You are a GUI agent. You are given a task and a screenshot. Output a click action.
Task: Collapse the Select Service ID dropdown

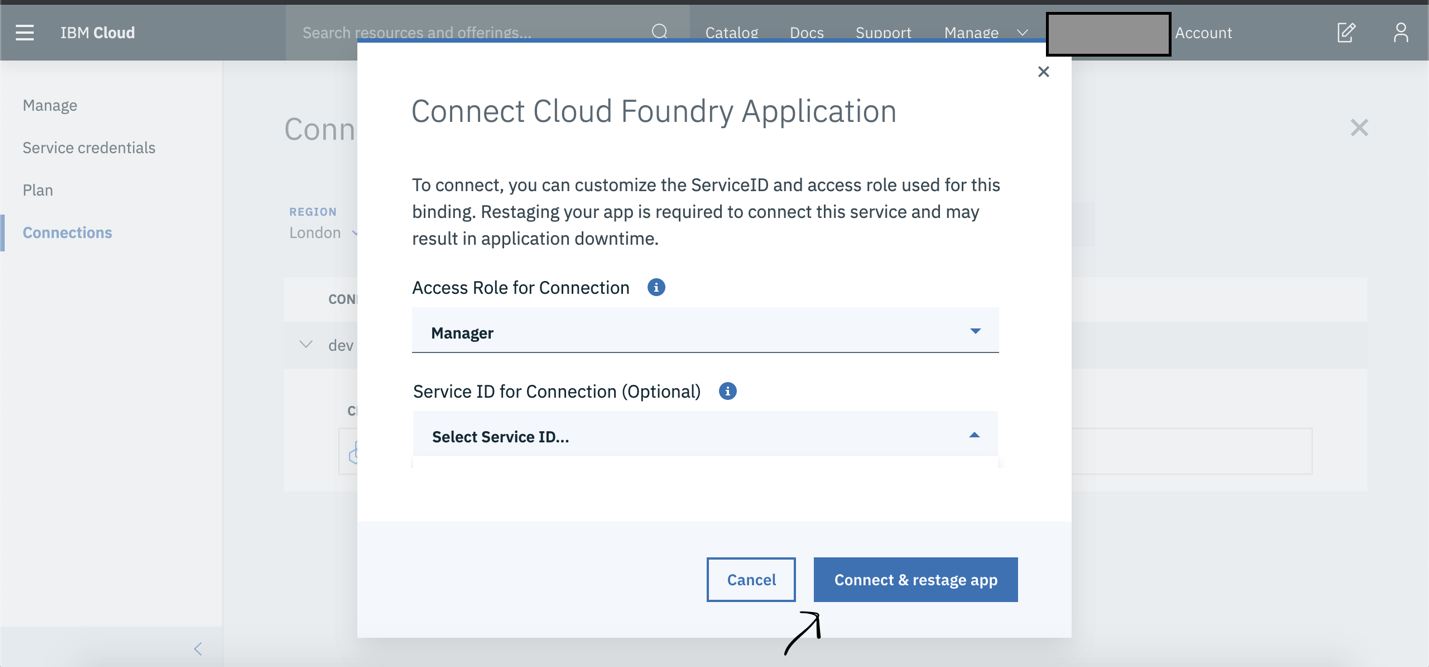click(705, 435)
